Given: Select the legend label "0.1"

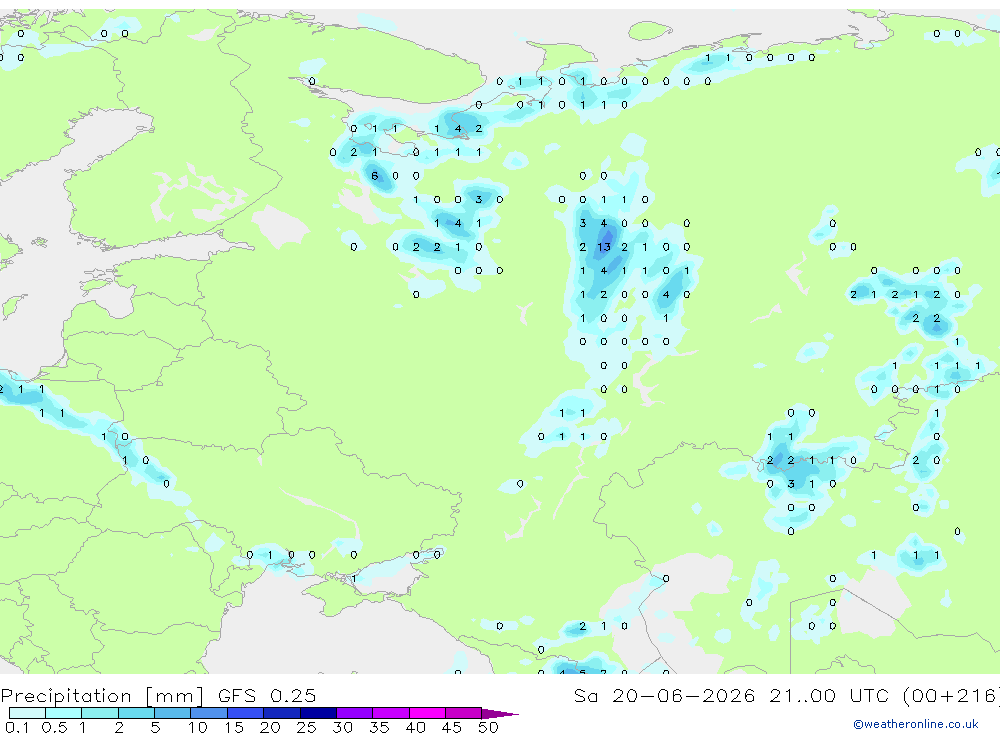Looking at the screenshot, I should point(17,727).
